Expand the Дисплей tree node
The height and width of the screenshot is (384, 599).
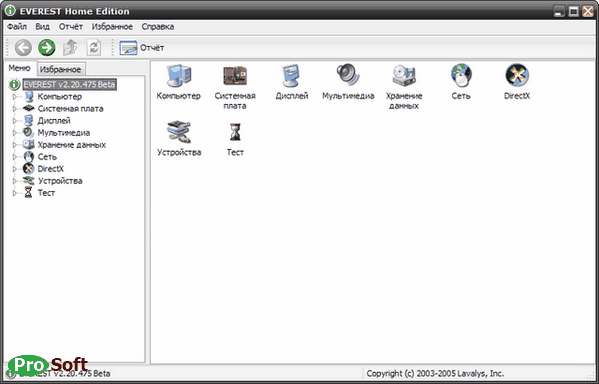(15, 121)
